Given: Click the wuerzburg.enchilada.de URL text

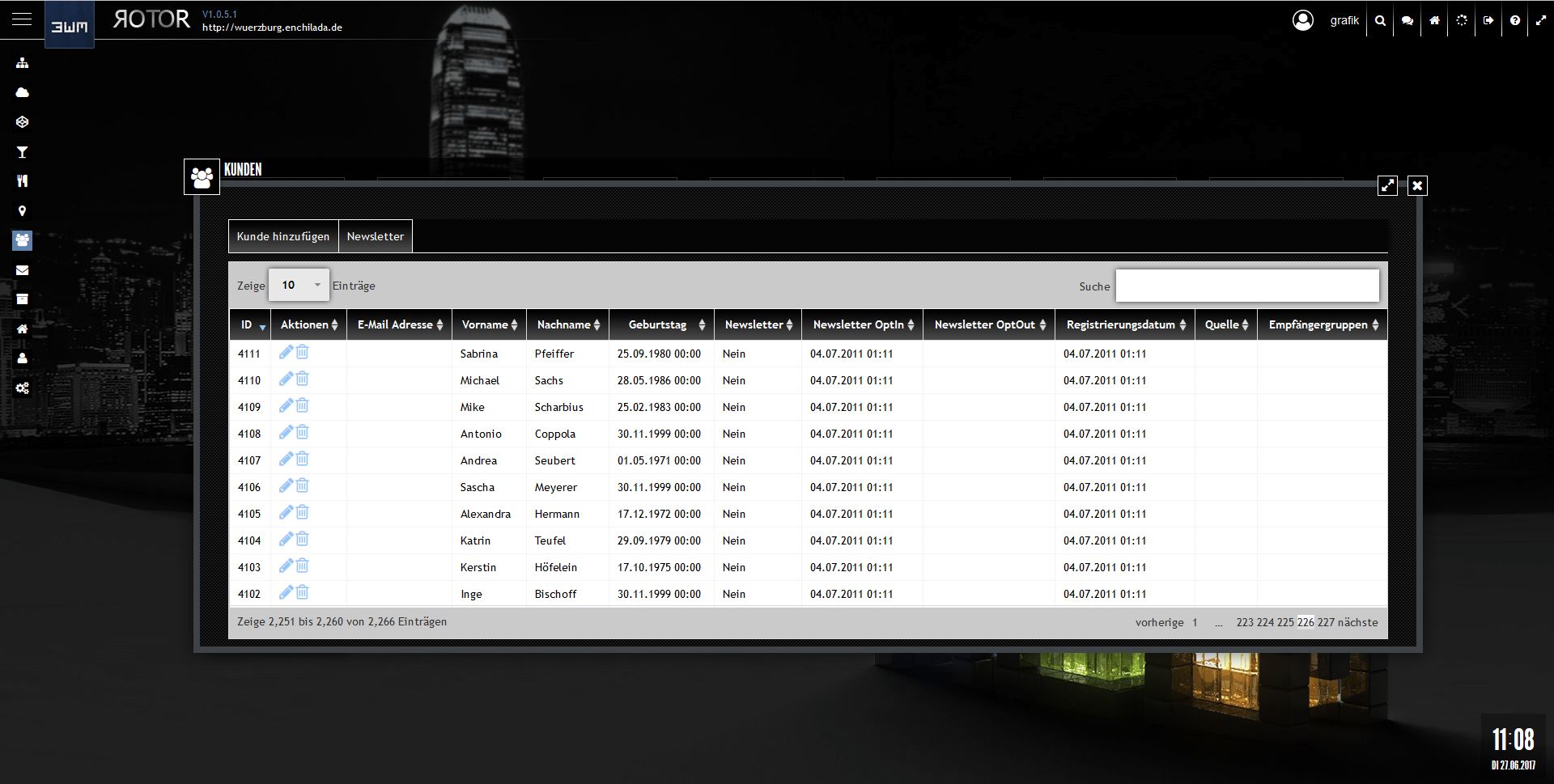Looking at the screenshot, I should 272,28.
